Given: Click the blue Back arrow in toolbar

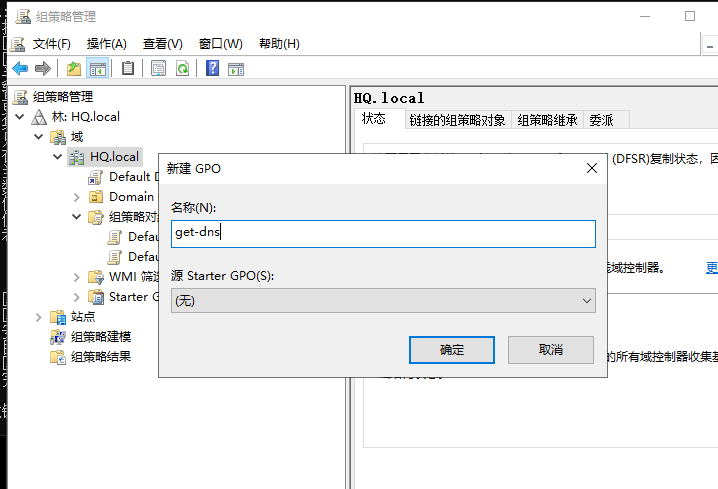Looking at the screenshot, I should (20, 69).
